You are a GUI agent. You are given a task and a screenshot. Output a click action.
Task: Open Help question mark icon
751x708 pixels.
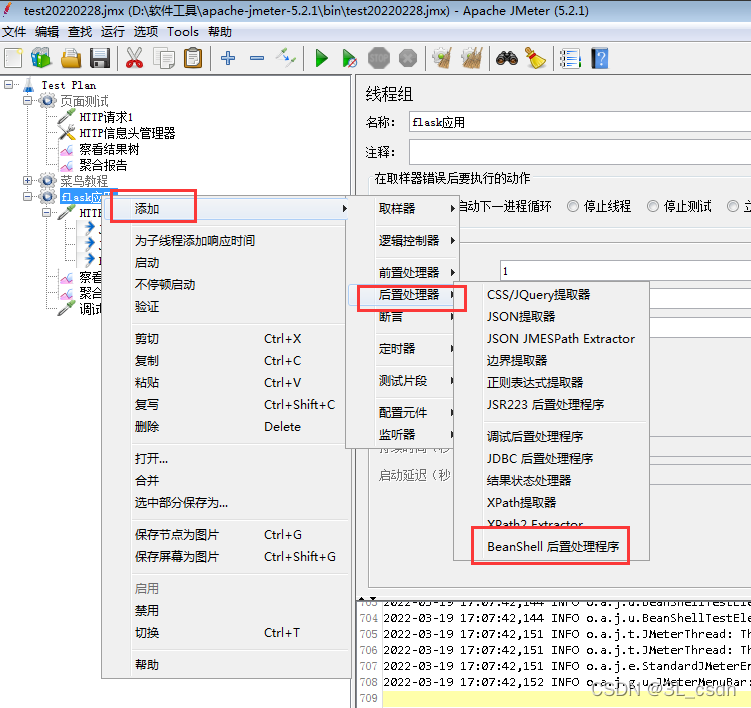pos(600,58)
